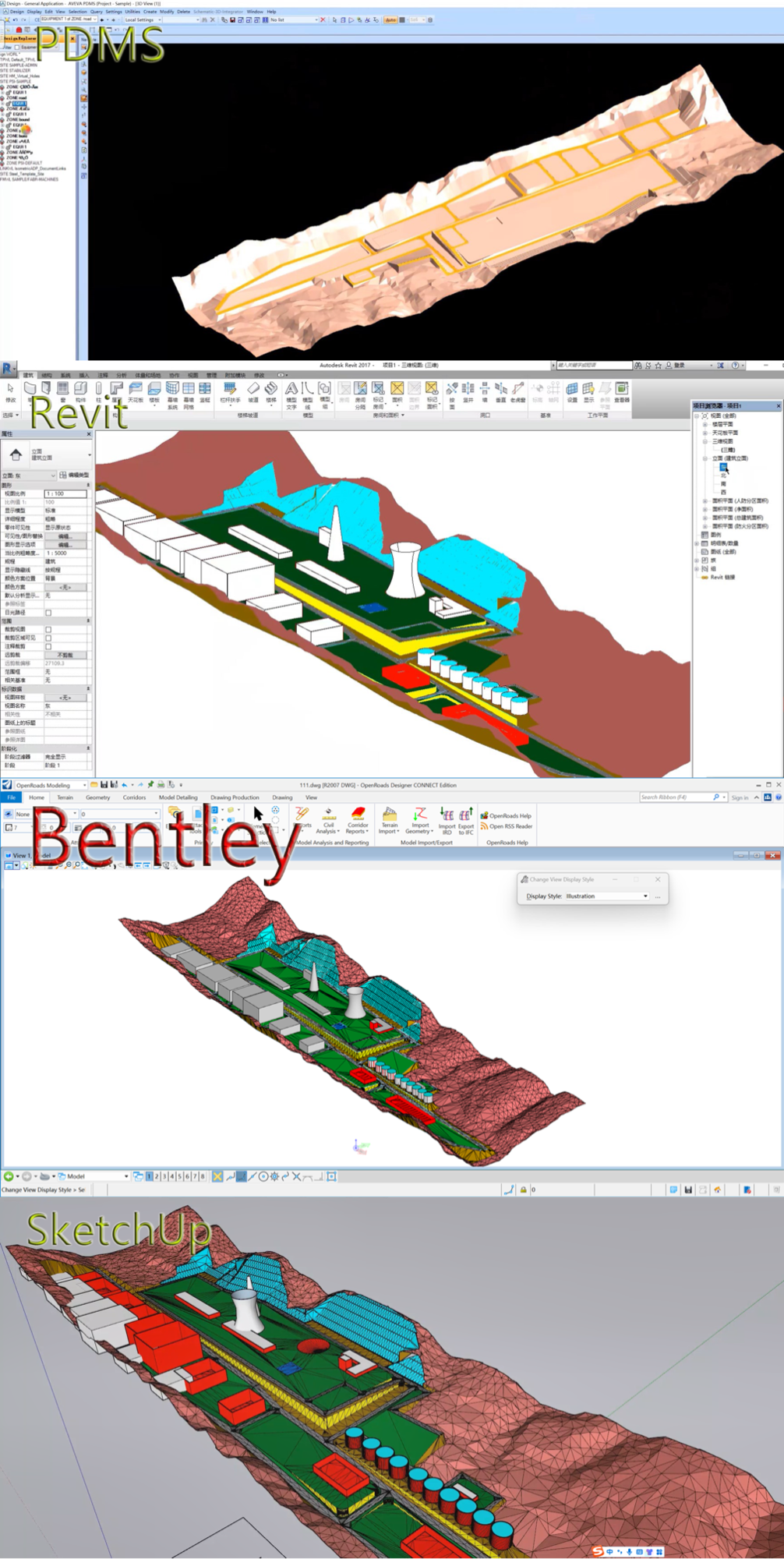
Task: Select the 标记房间 tag room tool
Action: (x=378, y=394)
